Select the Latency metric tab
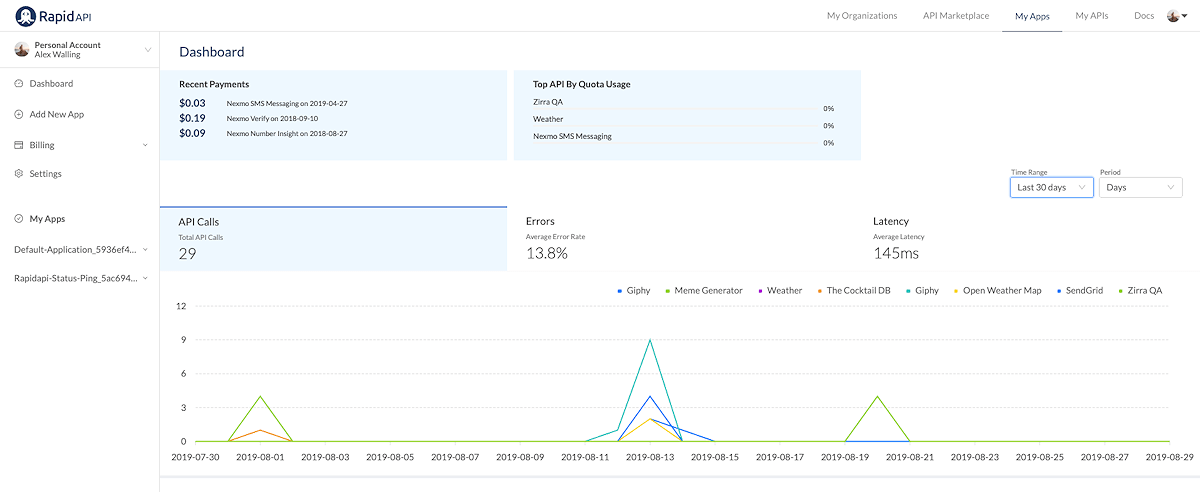 click(1027, 239)
